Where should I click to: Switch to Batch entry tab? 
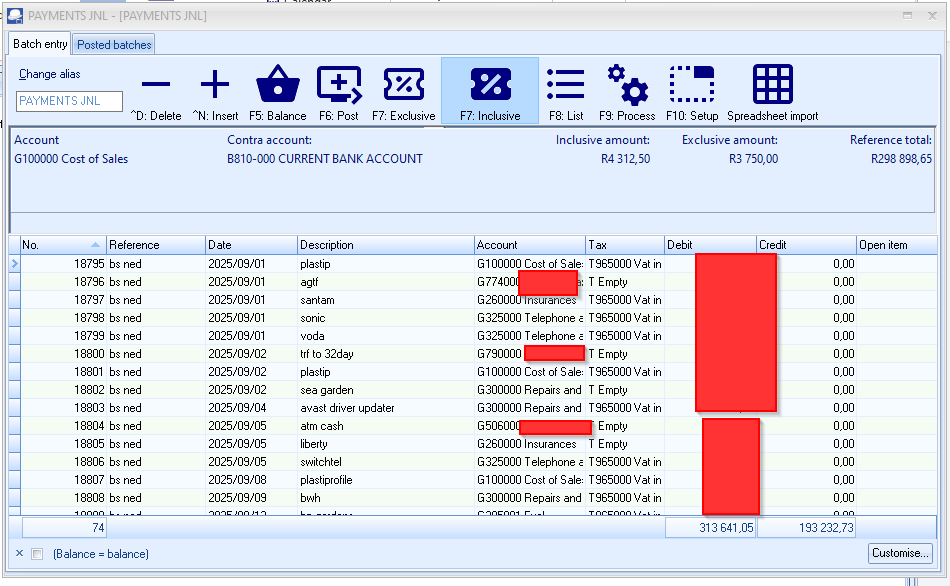tap(40, 44)
